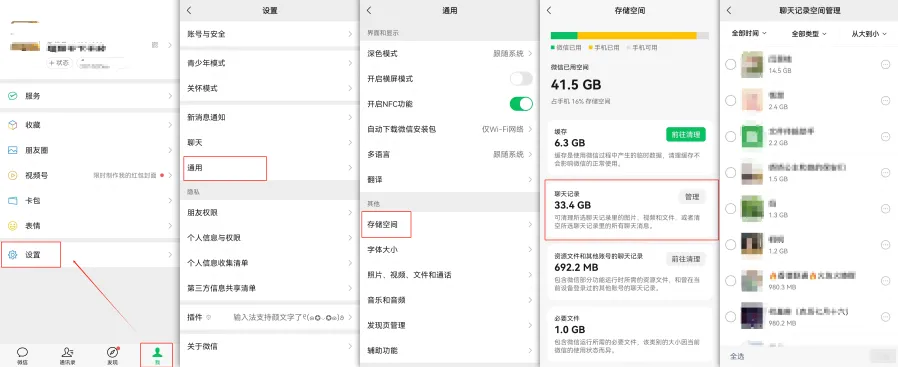
Task: Select the radio circle of the 980.3 MB chat
Action: (730, 281)
